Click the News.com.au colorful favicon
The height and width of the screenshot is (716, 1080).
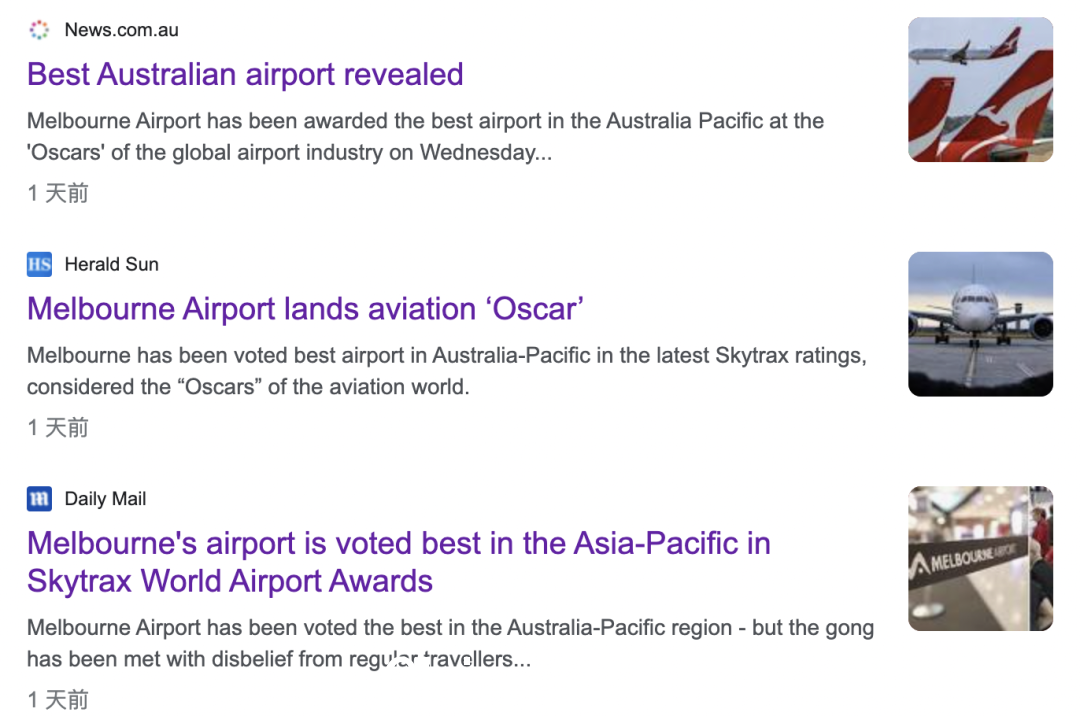pyautogui.click(x=39, y=30)
